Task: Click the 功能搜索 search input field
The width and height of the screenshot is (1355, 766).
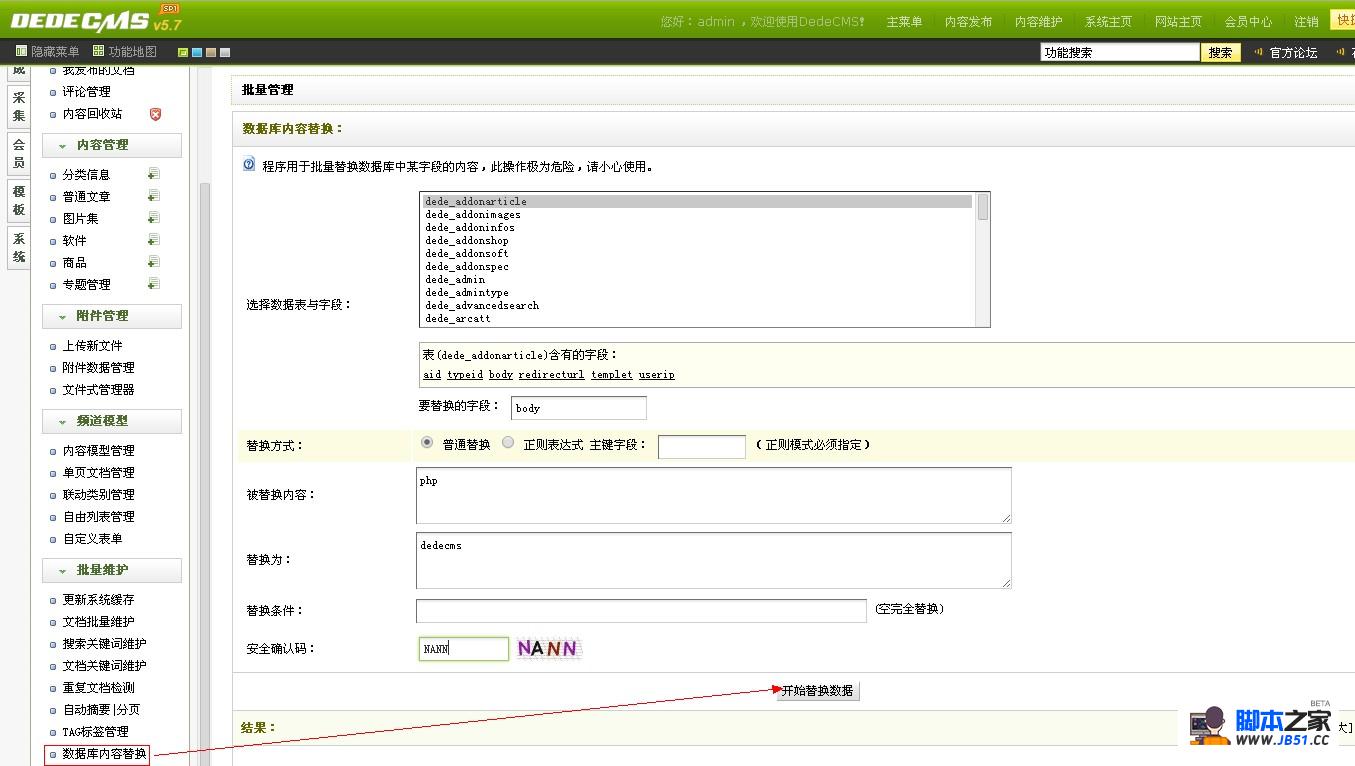Action: (x=1119, y=52)
